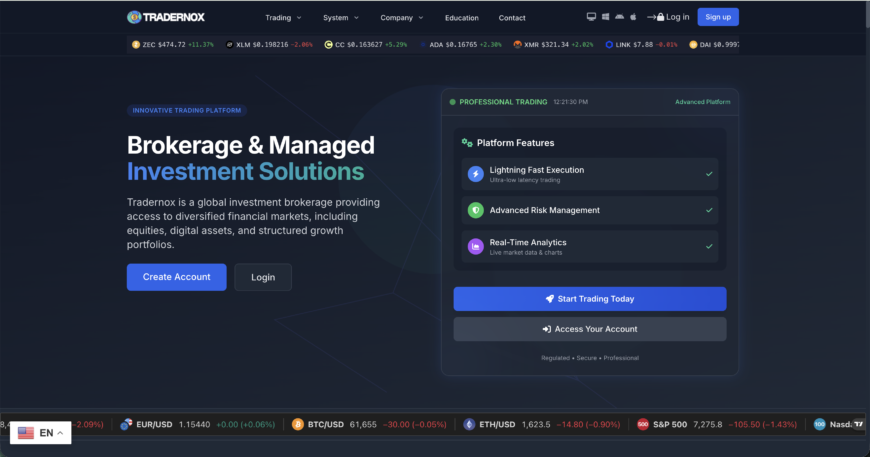Image resolution: width=870 pixels, height=457 pixels.
Task: Click S&P 500 7,275.8 quote
Action: [717, 424]
